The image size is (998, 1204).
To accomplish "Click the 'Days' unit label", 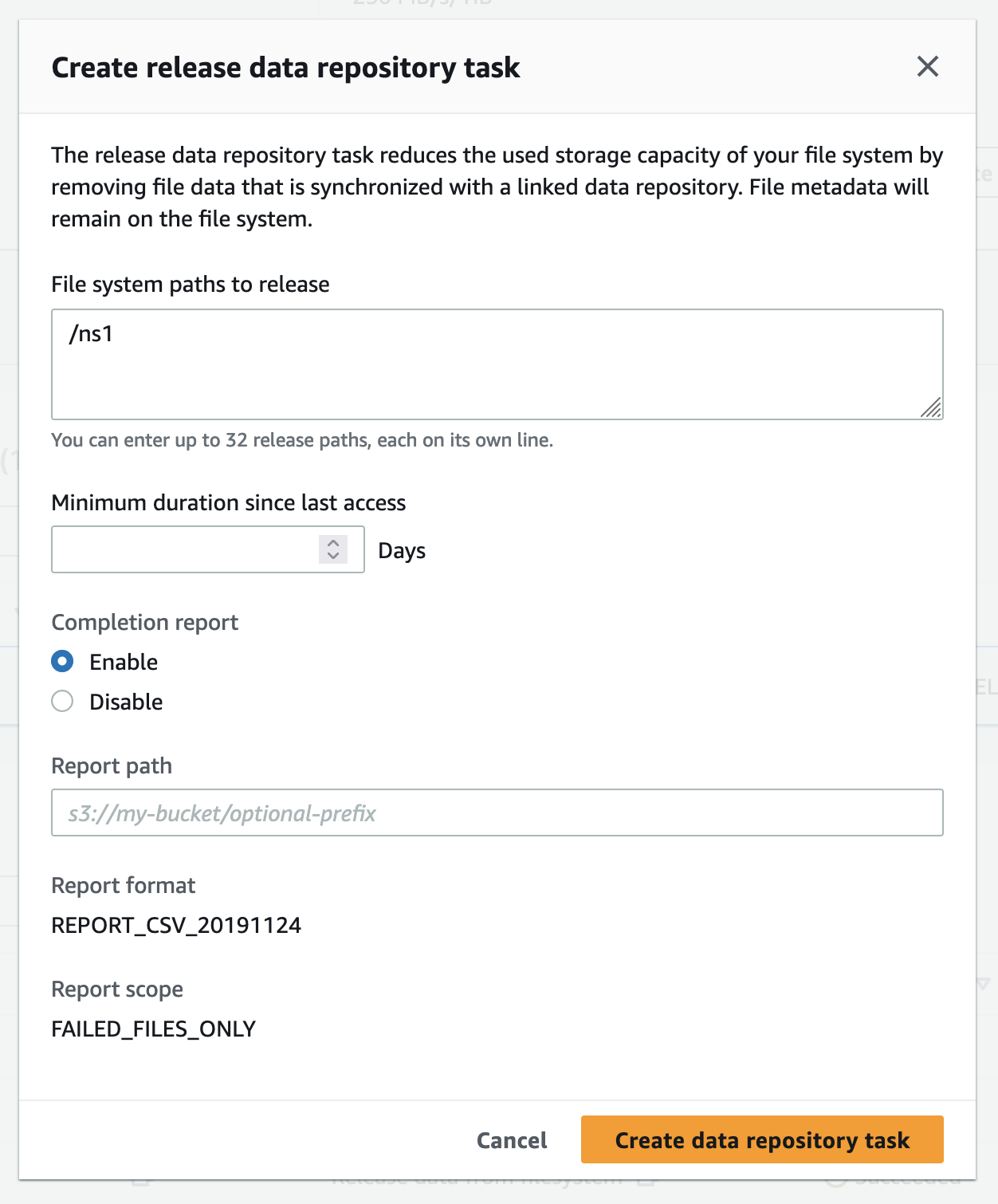I will pos(402,551).
